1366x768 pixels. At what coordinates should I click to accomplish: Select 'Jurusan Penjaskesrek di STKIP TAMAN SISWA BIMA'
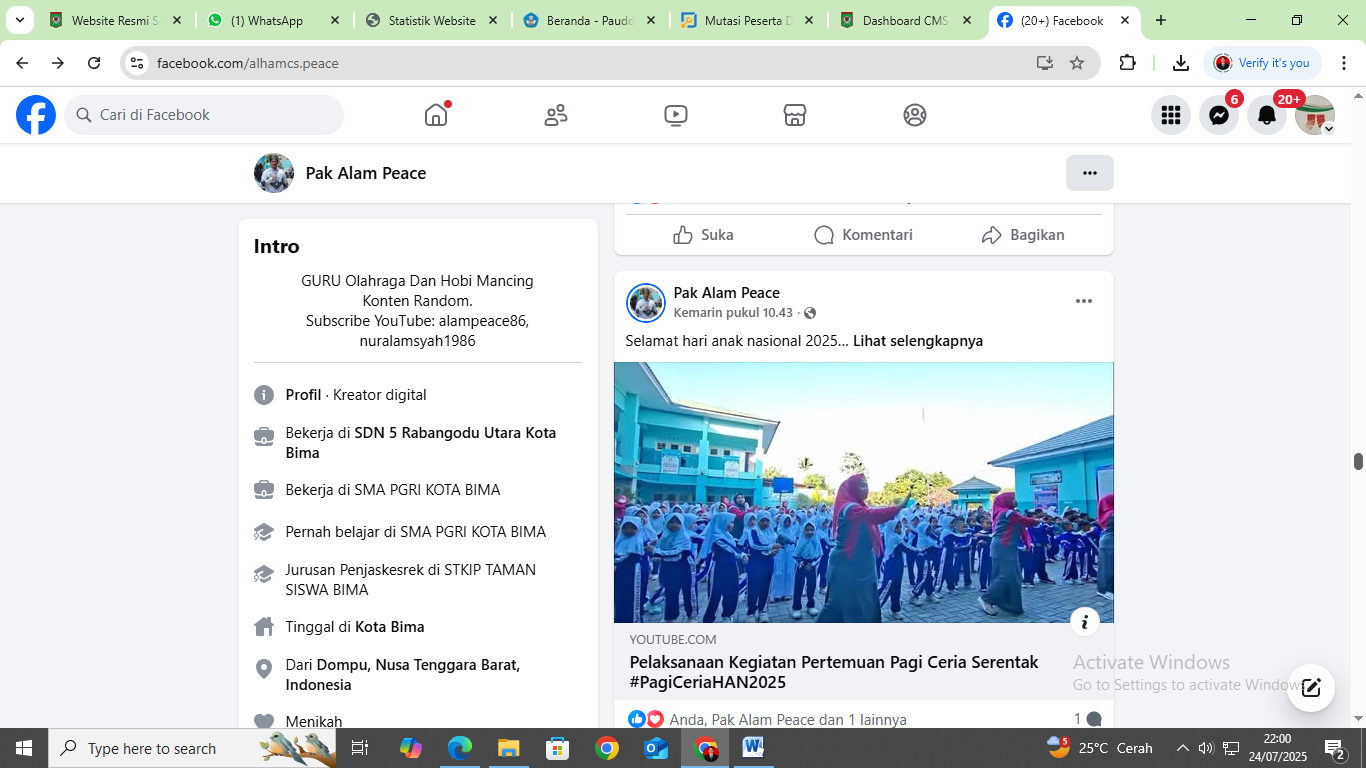pos(411,580)
